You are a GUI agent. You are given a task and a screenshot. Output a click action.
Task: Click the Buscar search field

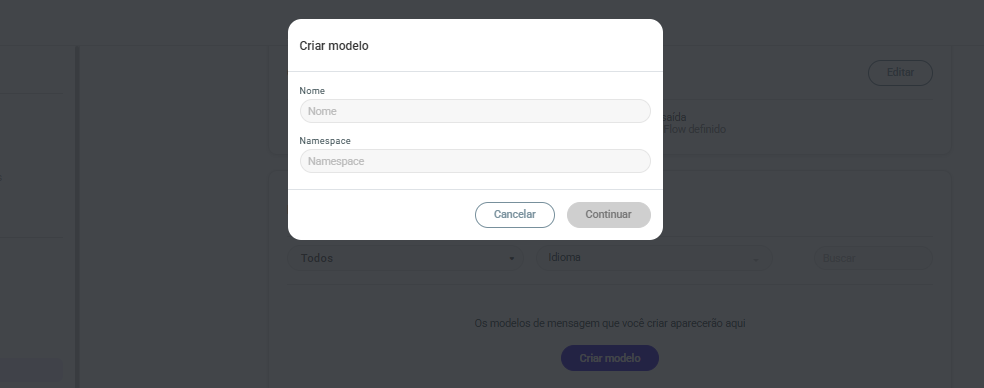coord(873,258)
